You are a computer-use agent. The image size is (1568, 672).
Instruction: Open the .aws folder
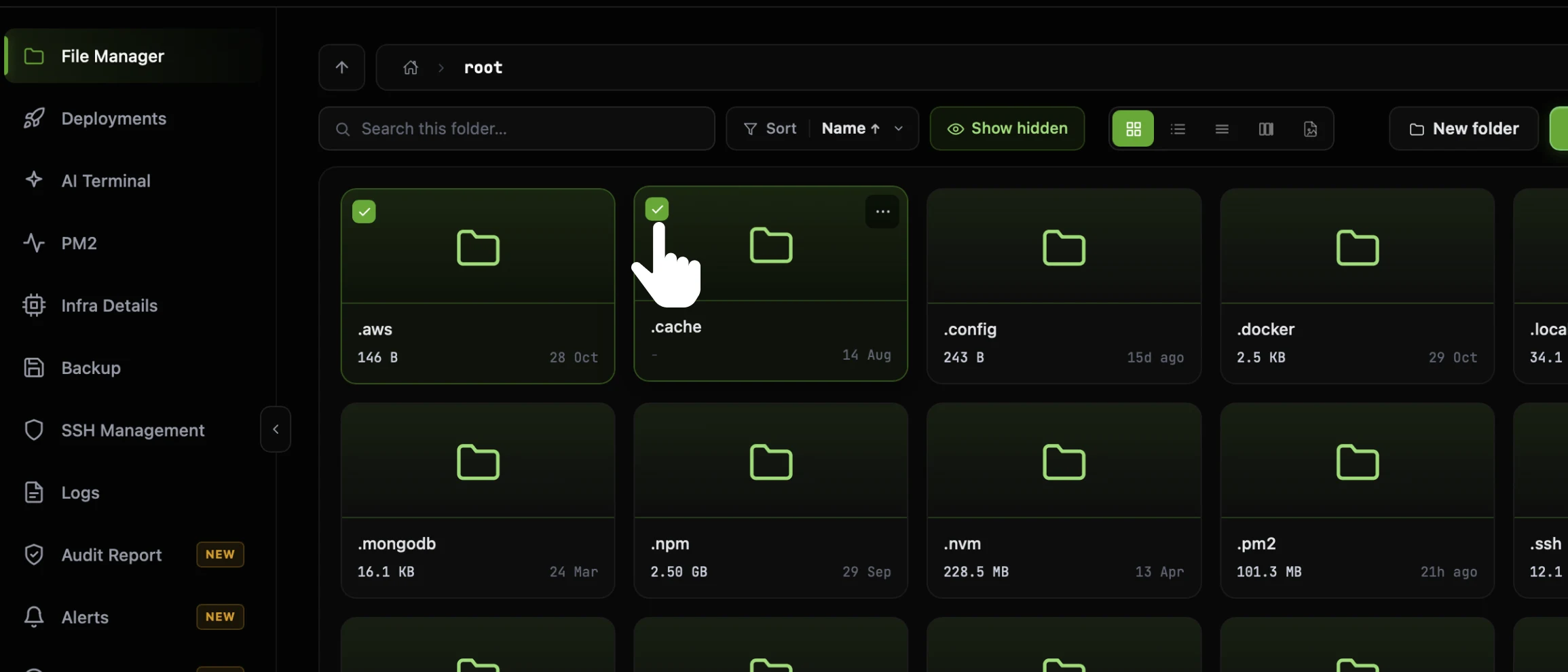pos(478,286)
